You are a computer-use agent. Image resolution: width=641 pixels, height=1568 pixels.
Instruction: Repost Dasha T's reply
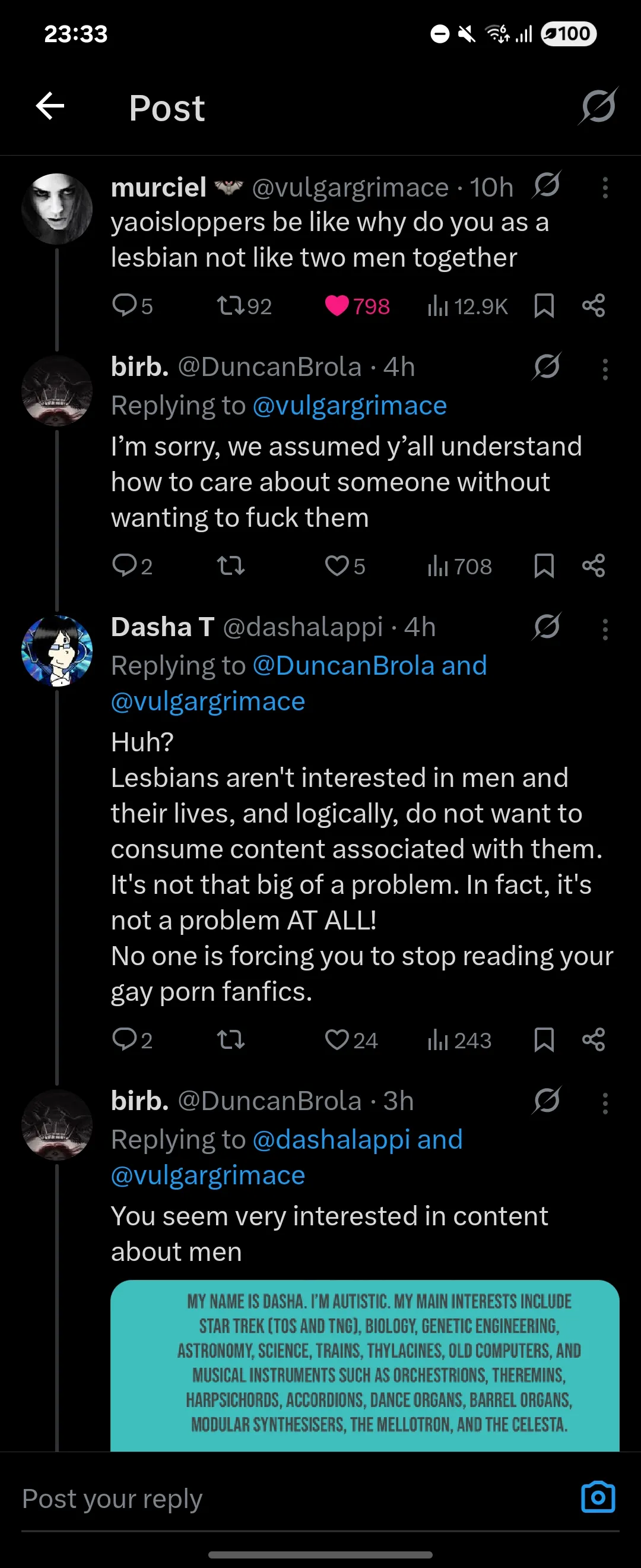click(230, 1039)
